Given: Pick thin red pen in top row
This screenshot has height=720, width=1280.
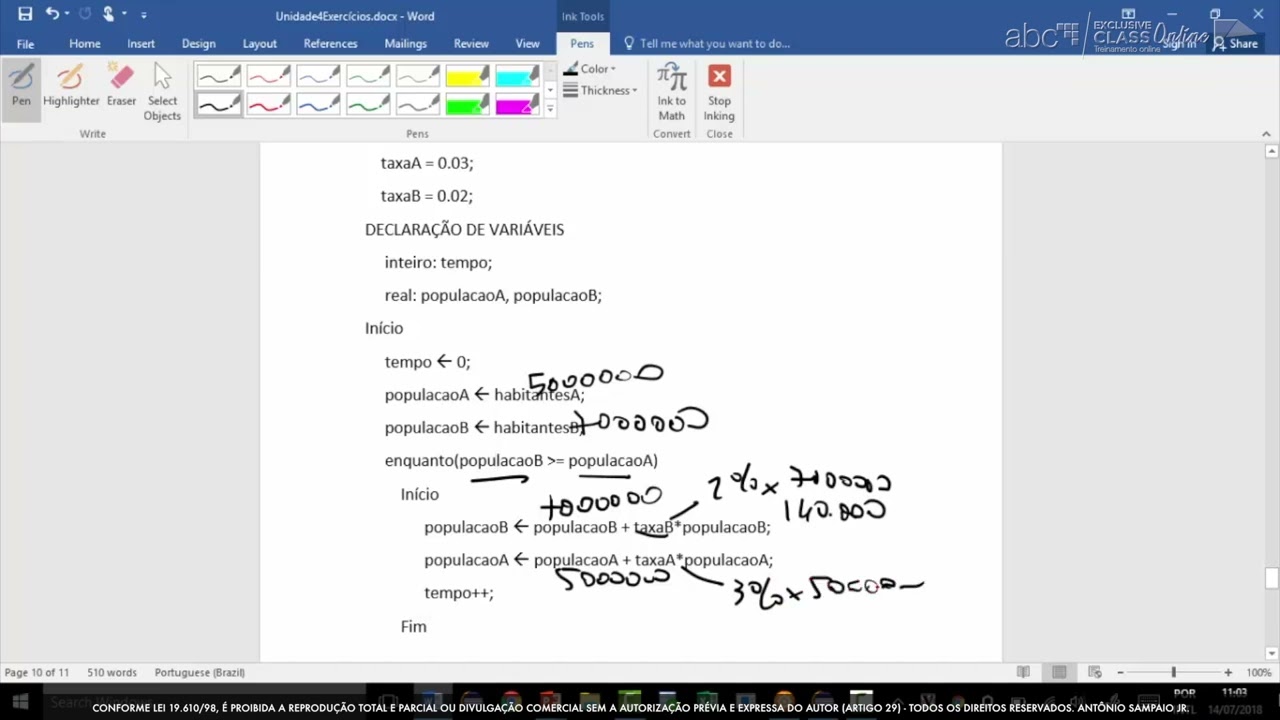Looking at the screenshot, I should (x=268, y=76).
